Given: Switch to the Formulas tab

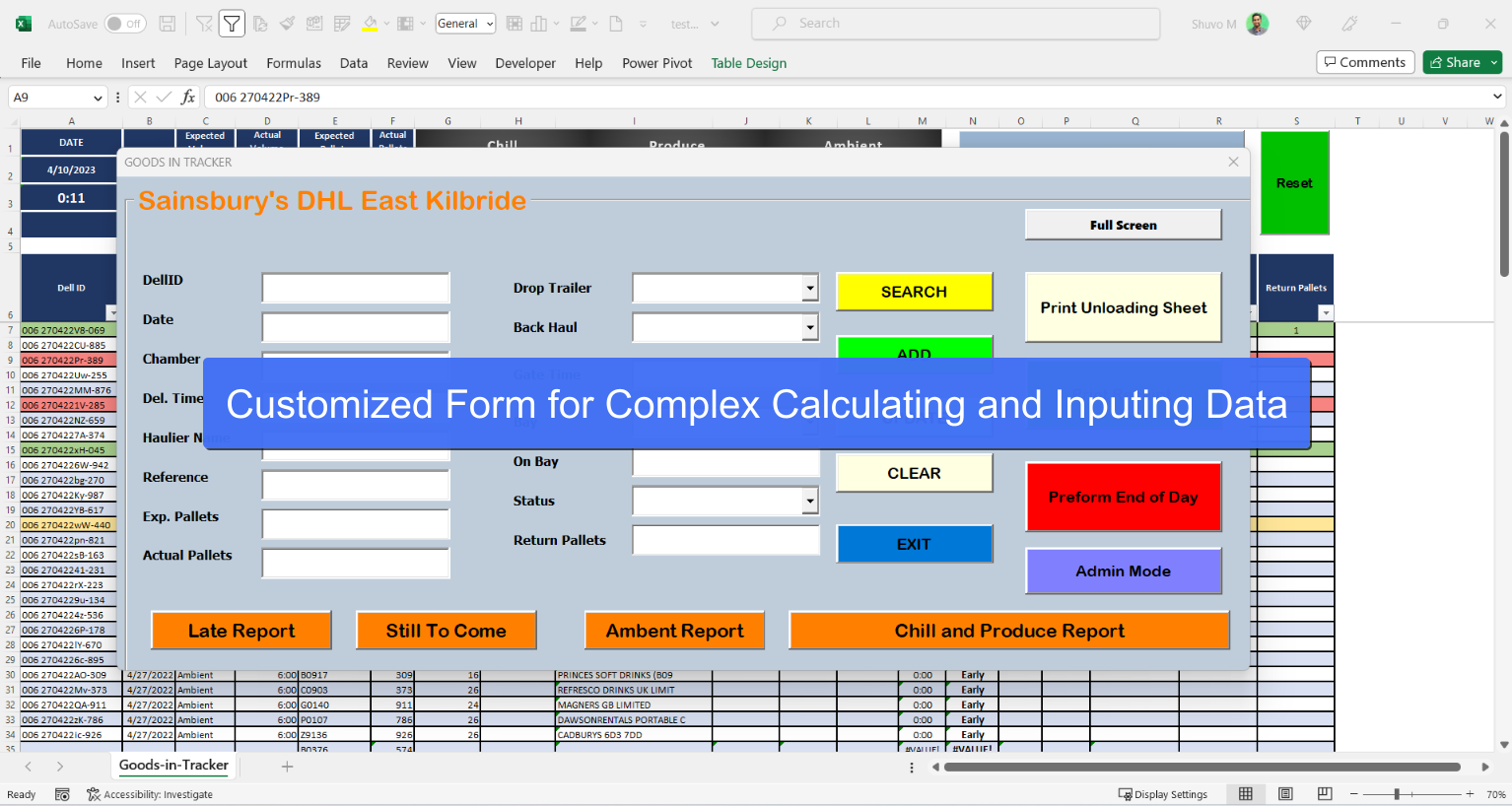Looking at the screenshot, I should (294, 63).
